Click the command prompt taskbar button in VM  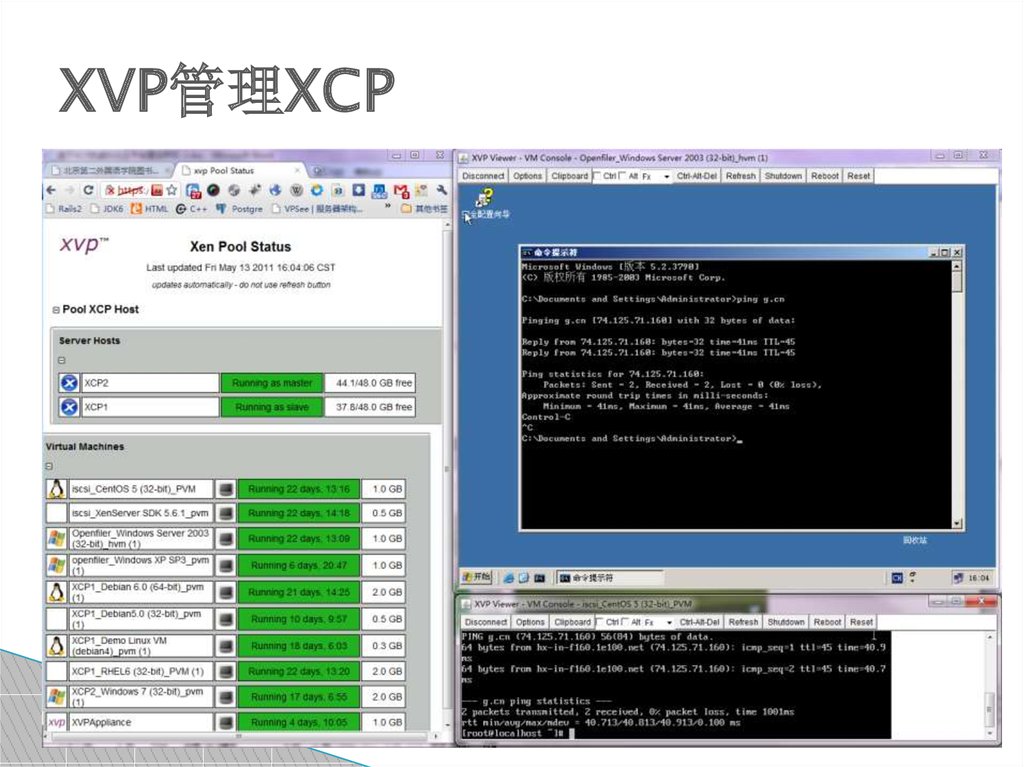click(610, 578)
